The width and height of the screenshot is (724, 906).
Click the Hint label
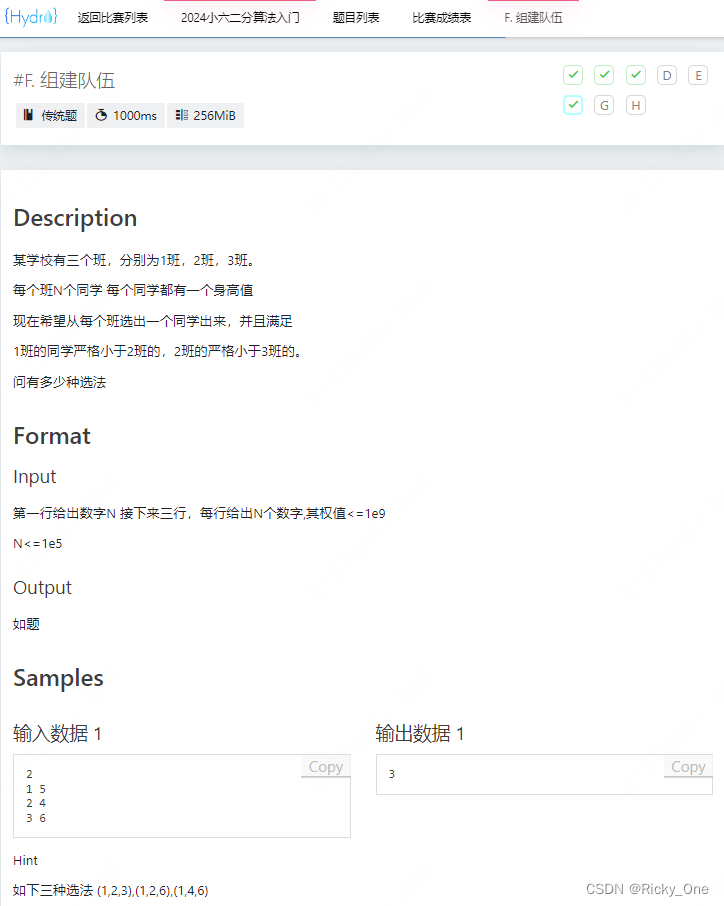25,860
